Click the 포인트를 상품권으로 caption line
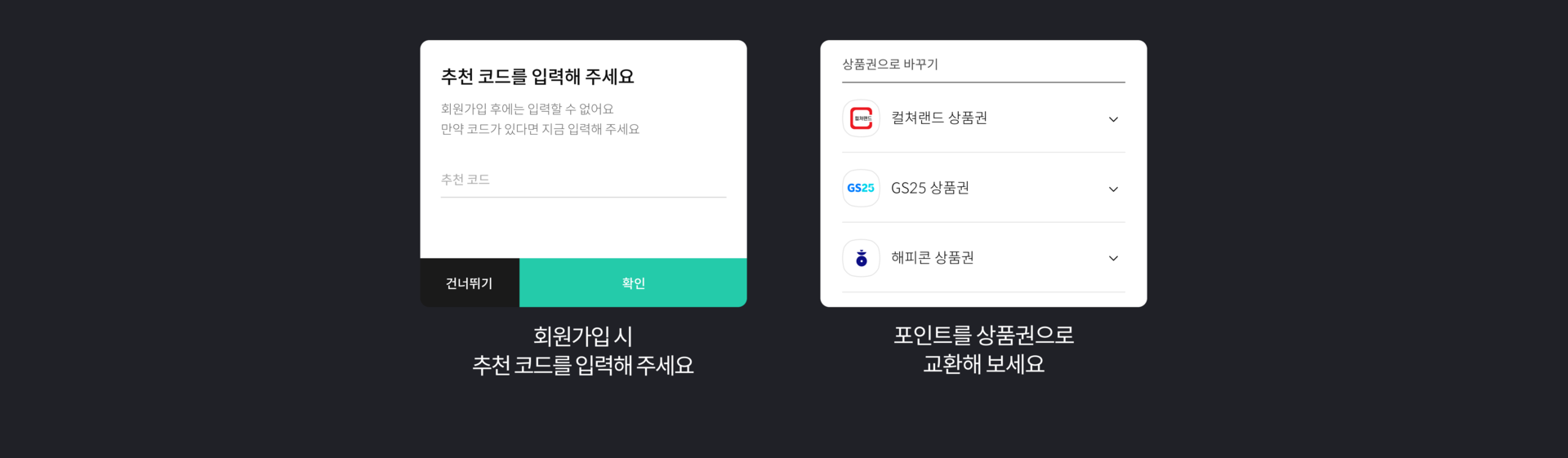 point(983,335)
